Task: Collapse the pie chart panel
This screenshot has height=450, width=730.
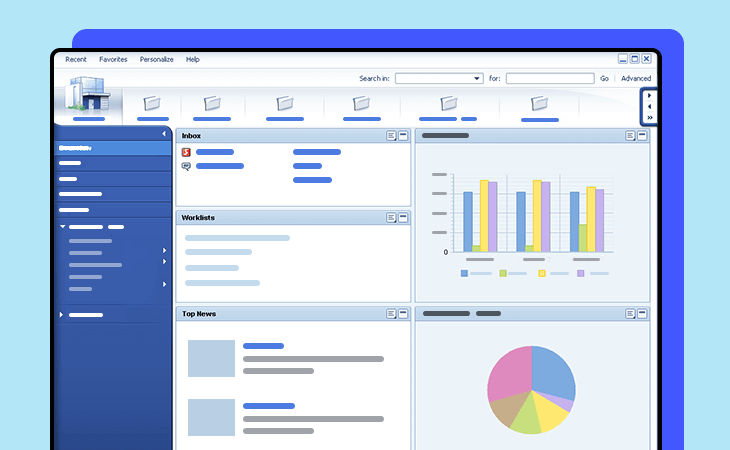Action: point(642,314)
